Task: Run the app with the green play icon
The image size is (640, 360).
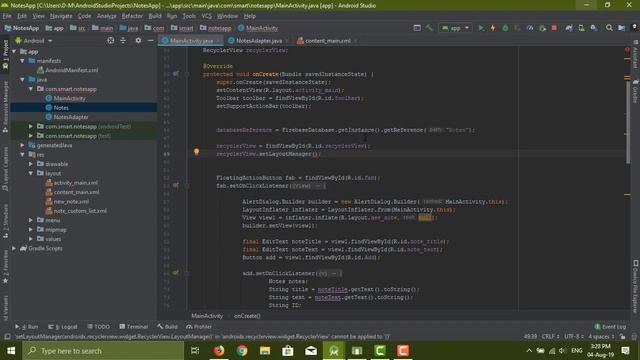Action: point(481,28)
